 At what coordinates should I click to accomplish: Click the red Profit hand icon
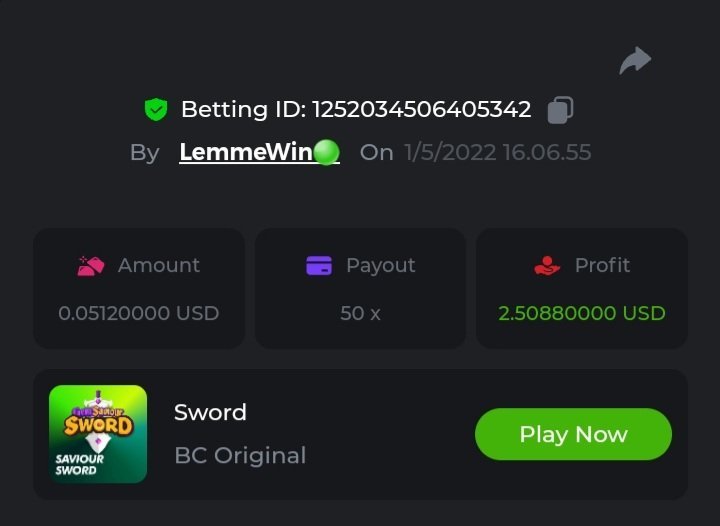click(x=547, y=265)
